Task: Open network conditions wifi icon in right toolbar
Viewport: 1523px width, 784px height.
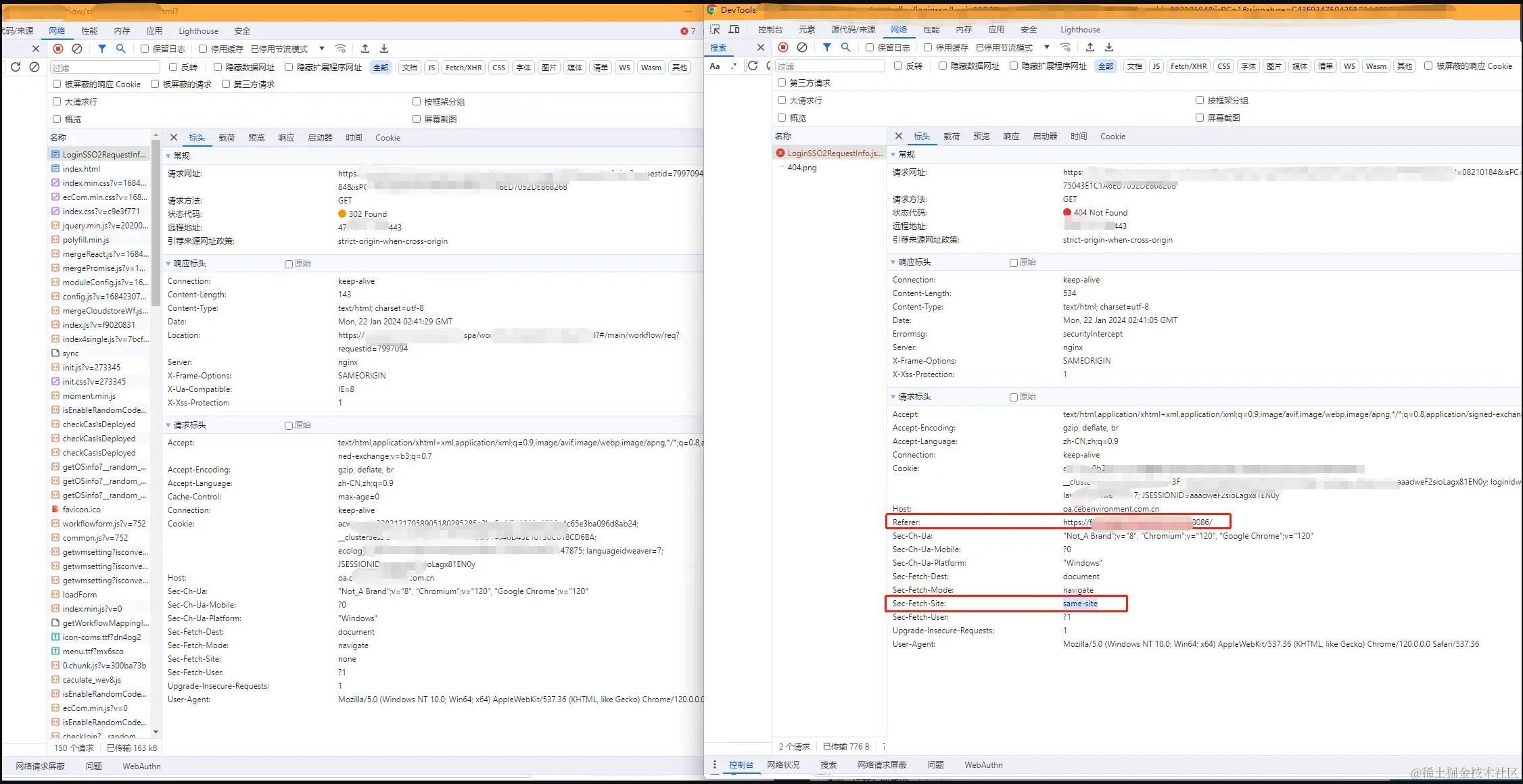Action: 1066,47
